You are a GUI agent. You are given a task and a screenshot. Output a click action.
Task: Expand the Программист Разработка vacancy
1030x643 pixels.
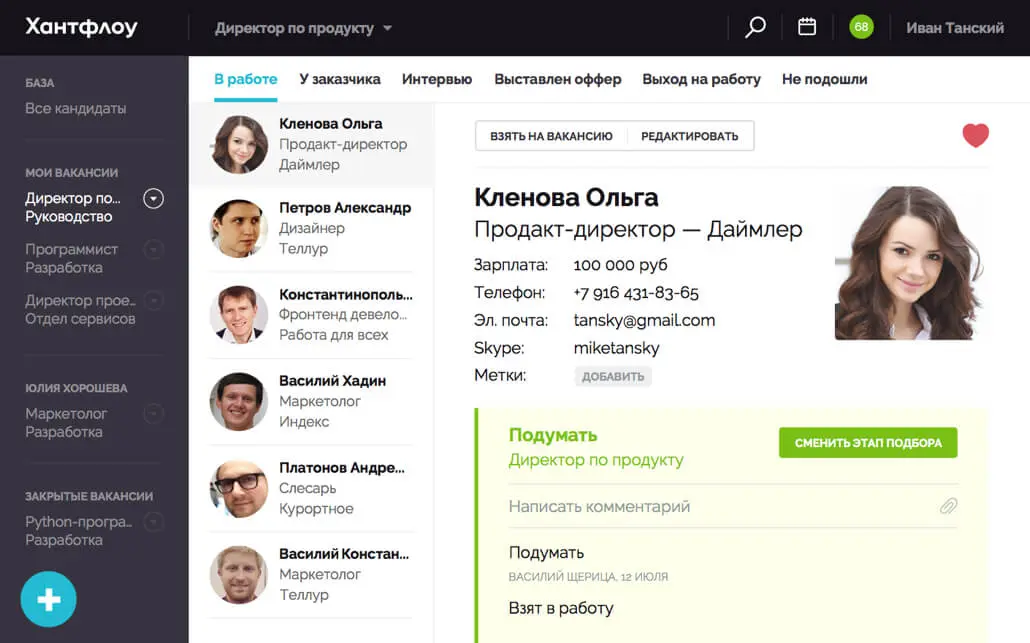click(x=152, y=249)
